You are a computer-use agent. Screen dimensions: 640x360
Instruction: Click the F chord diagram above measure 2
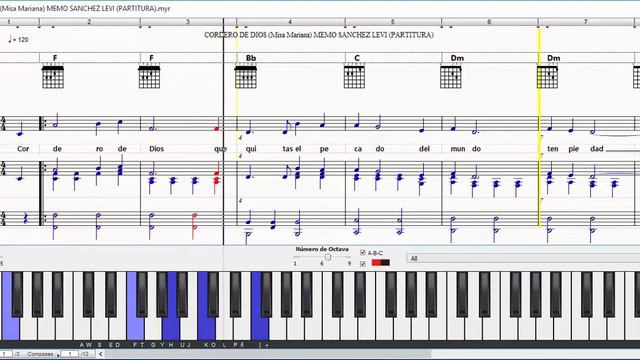(x=53, y=77)
